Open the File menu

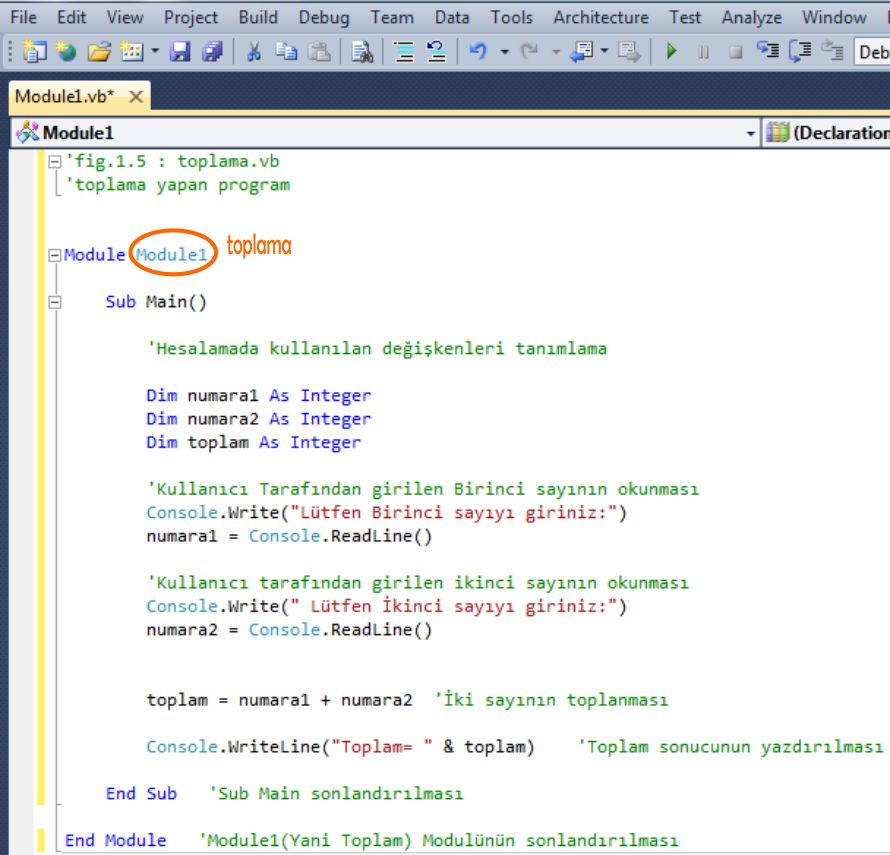pos(24,18)
